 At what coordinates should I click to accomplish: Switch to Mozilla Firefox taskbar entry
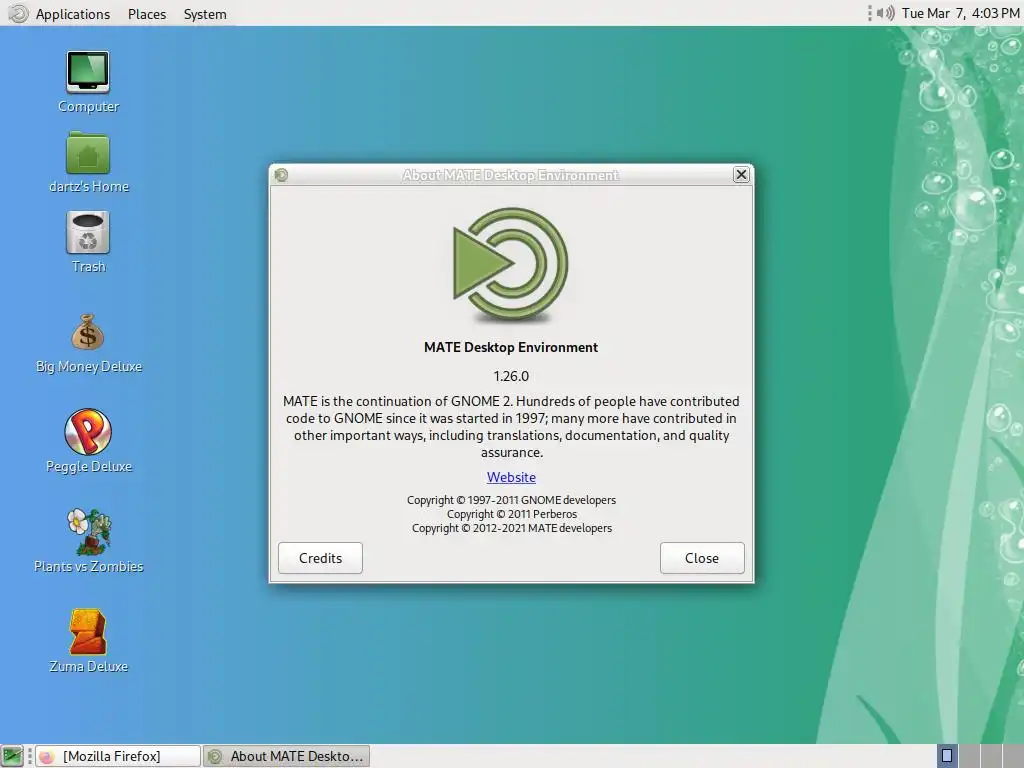[118, 756]
